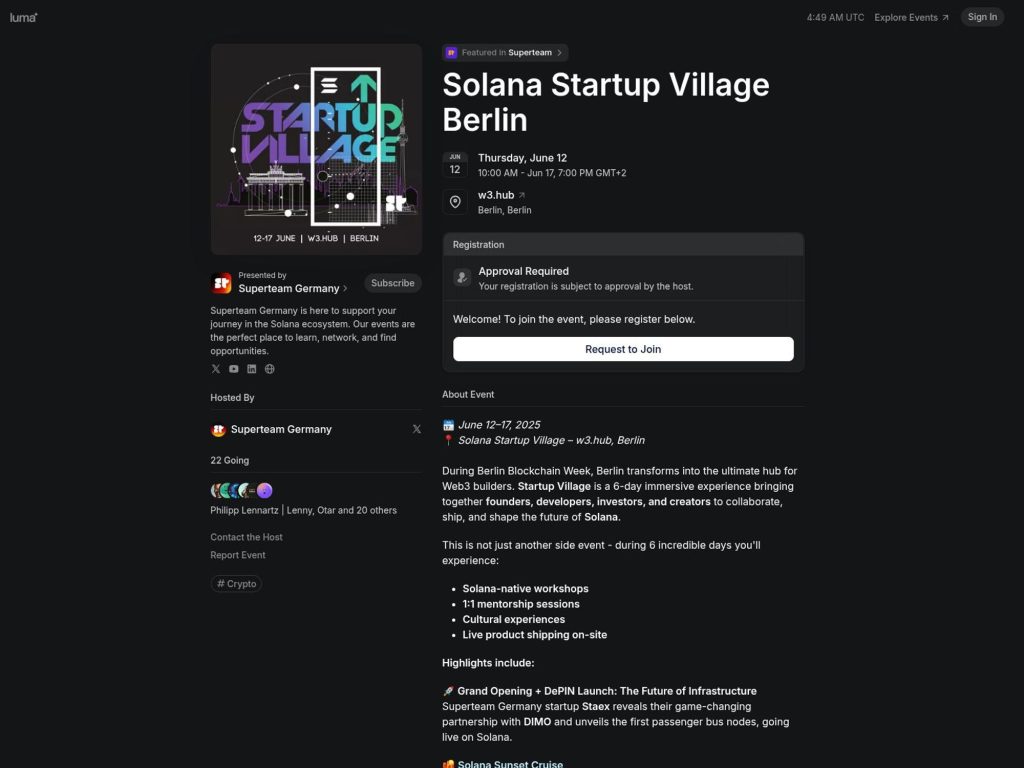
Task: Open Superteam Germany's X profile icon
Action: [x=216, y=369]
